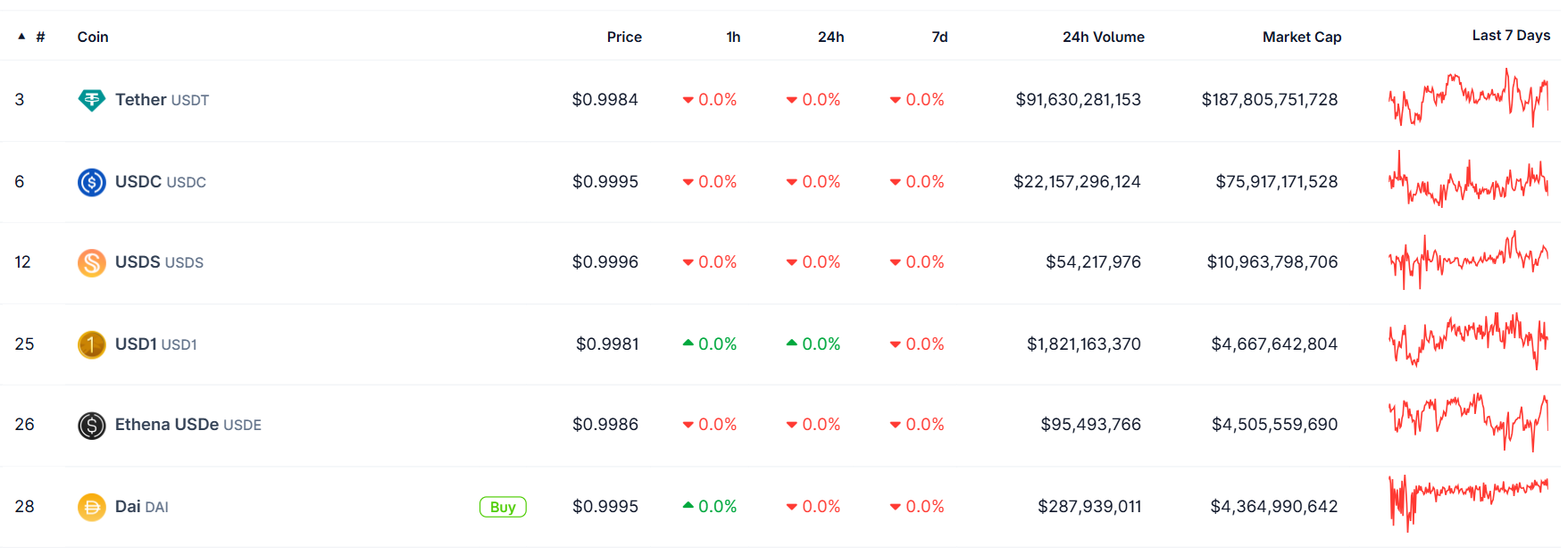Open the Ethena USDe coin page
This screenshot has height=555, width=1568.
(x=188, y=425)
